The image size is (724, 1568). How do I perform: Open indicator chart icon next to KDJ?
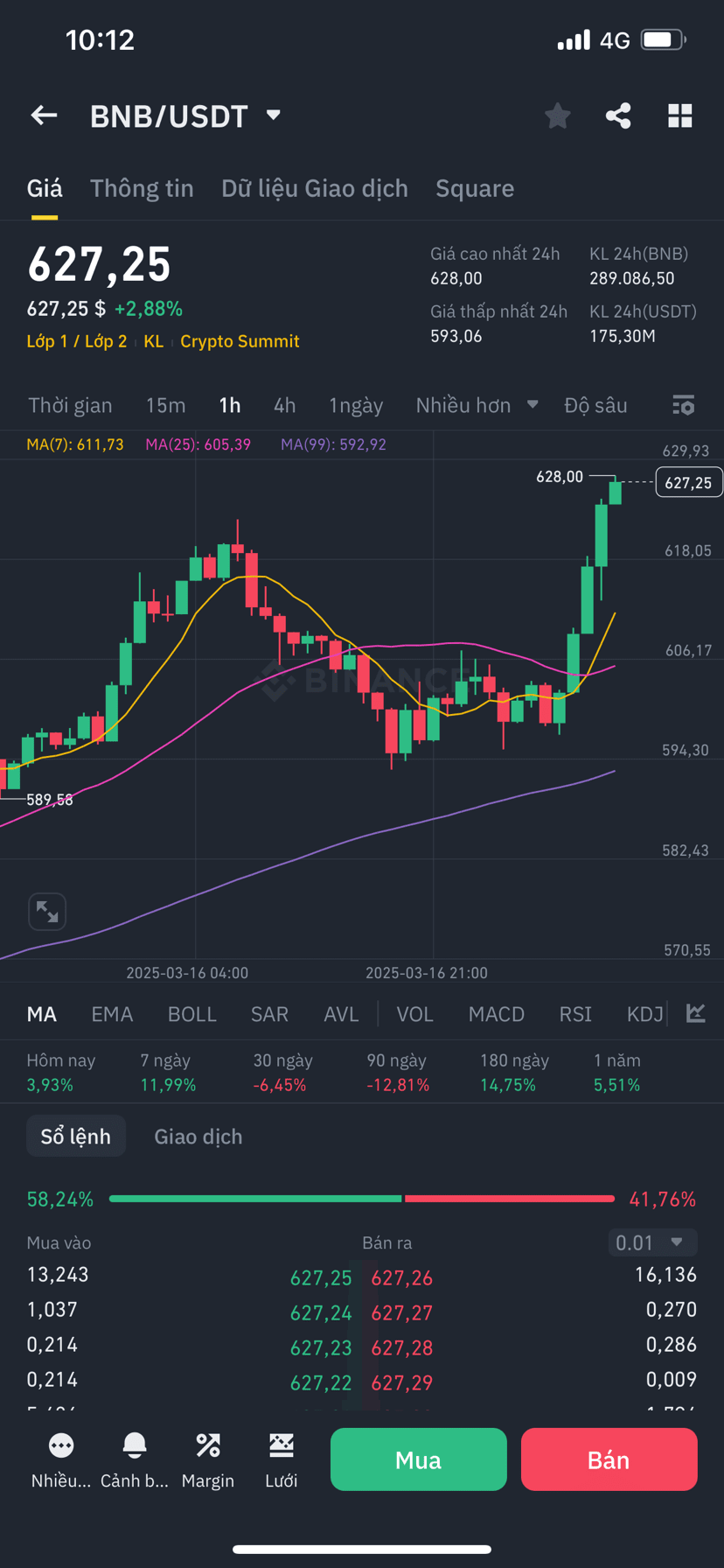point(696,1013)
